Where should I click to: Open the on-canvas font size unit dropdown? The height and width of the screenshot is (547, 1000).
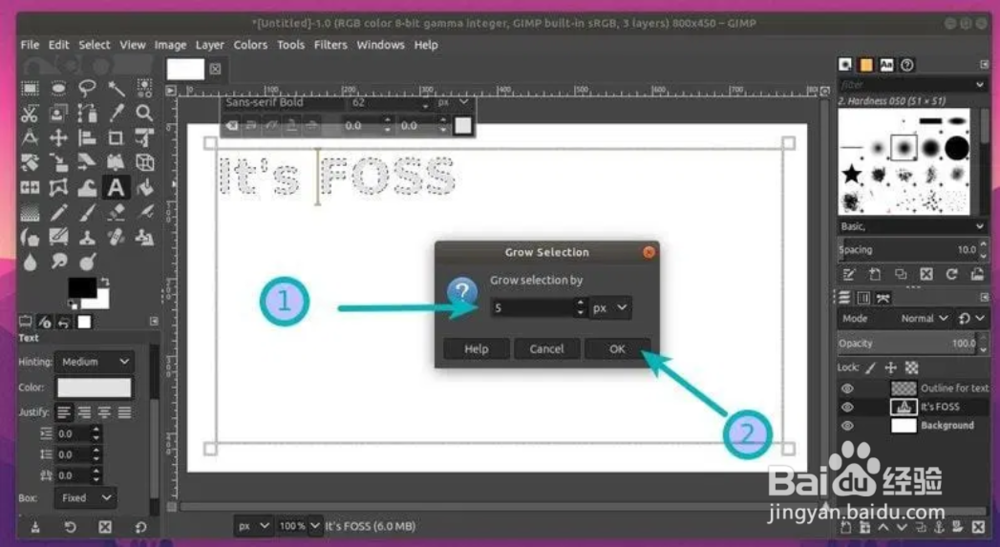coord(454,102)
